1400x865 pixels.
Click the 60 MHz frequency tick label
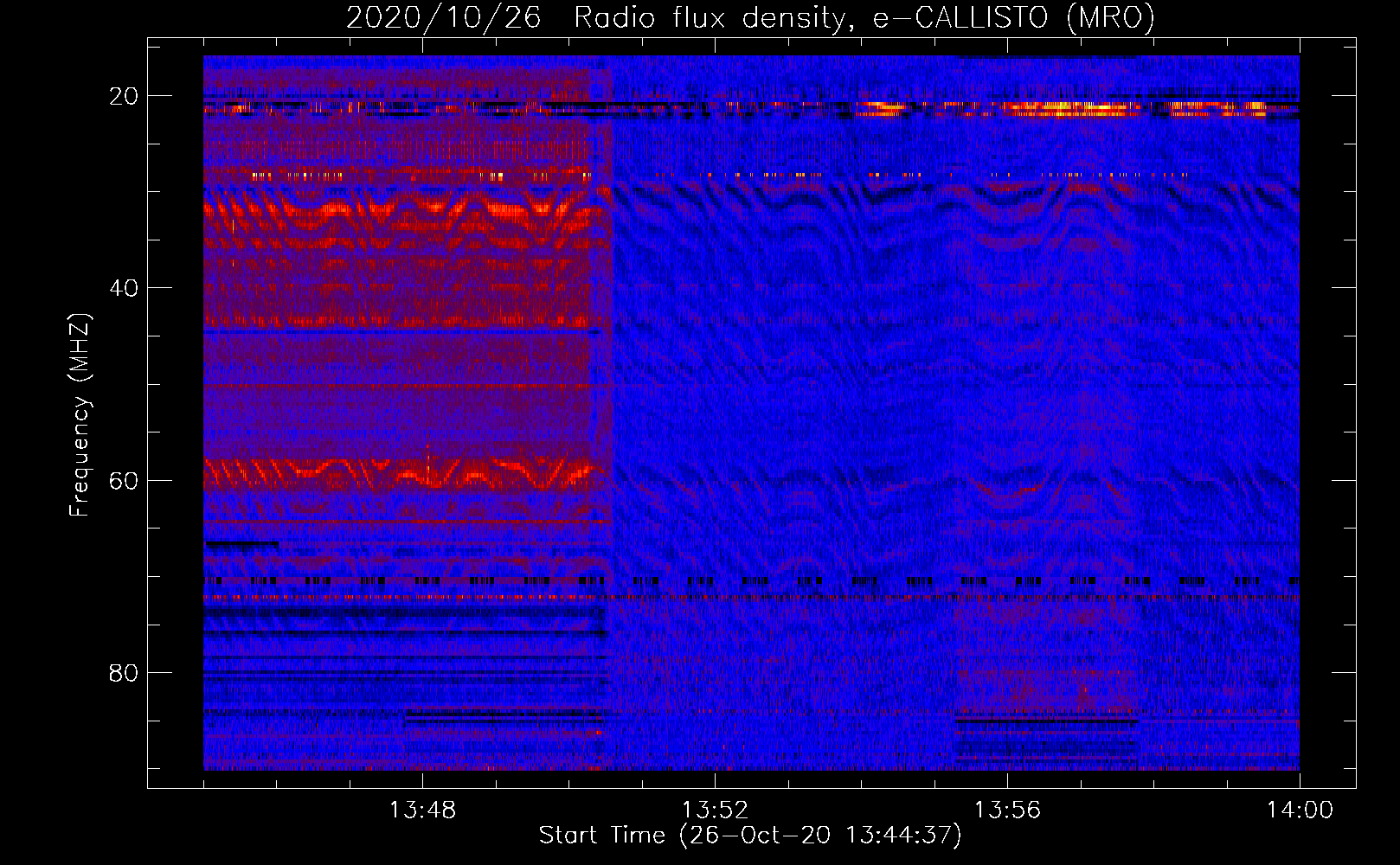coord(124,481)
